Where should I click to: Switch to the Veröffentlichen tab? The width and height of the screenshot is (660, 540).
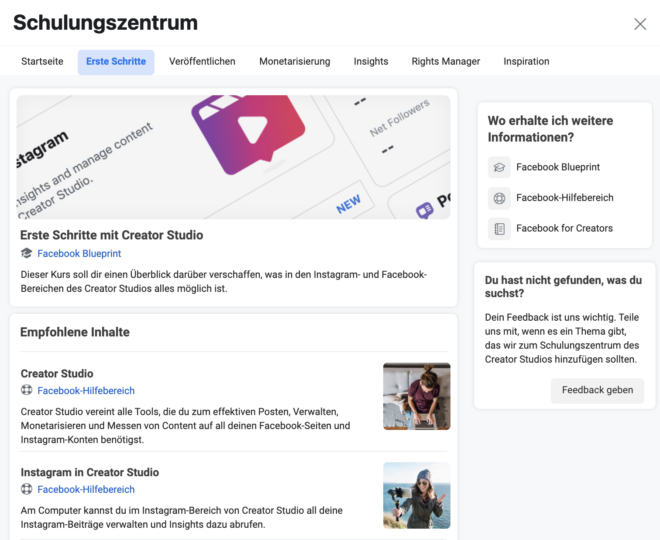click(x=202, y=61)
